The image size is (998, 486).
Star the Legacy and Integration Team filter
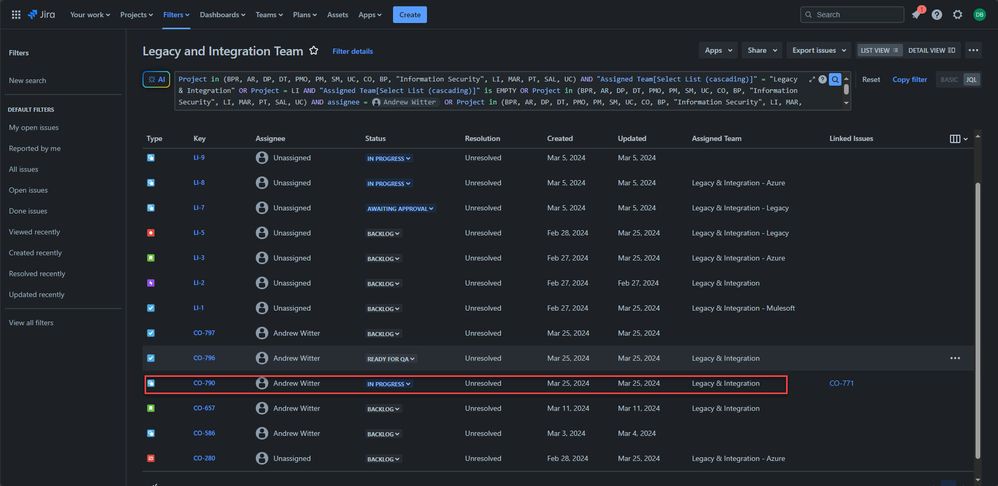click(313, 51)
